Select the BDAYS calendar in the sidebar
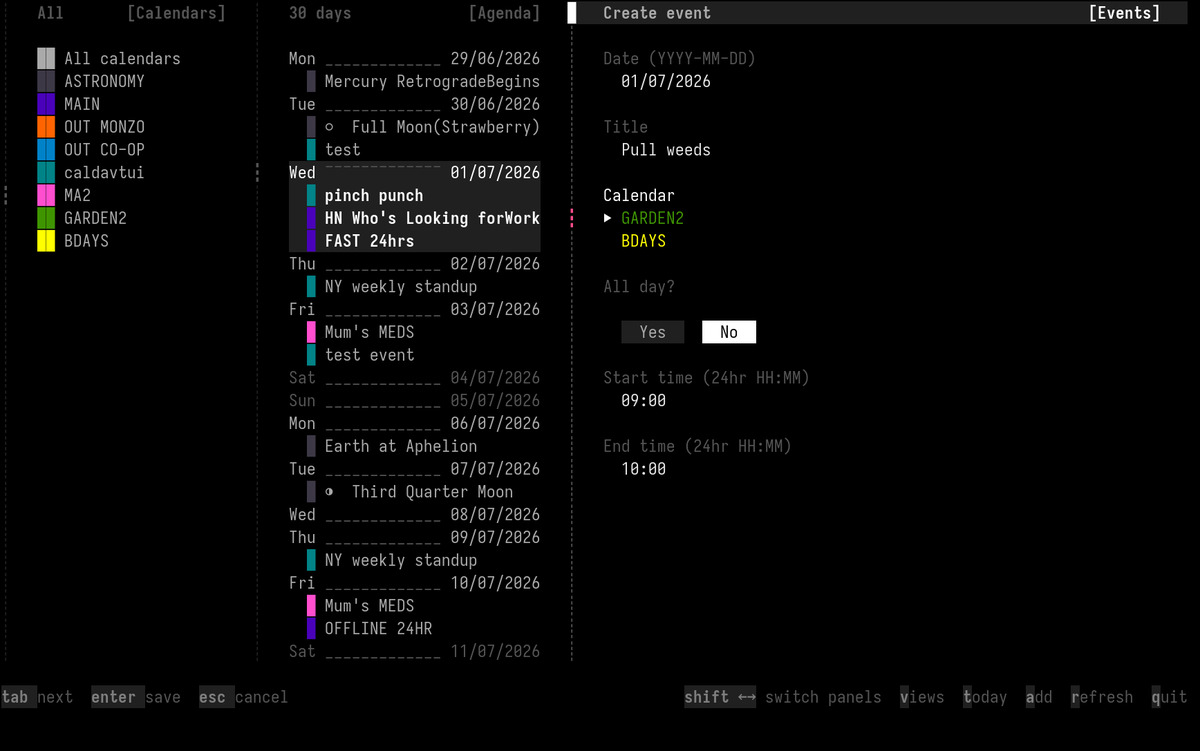The image size is (1200, 751). [86, 241]
